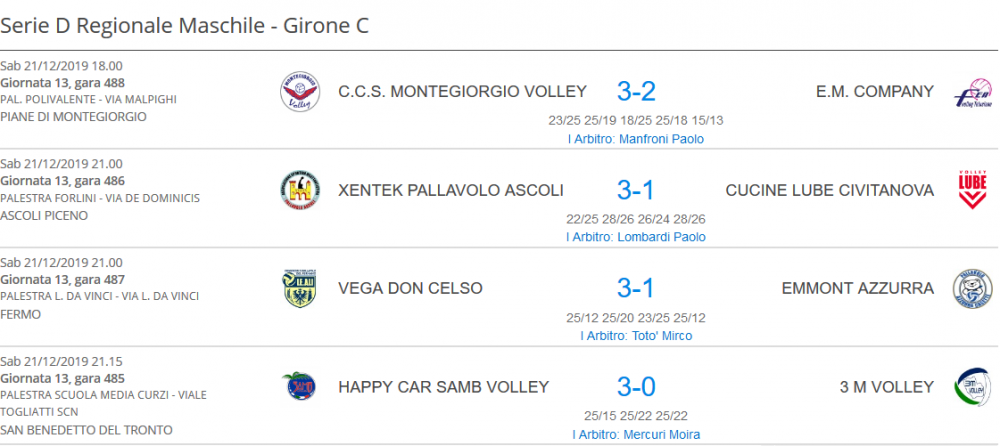
Task: Open the Xentek Pallavolo Ascoli crest icon
Action: [x=300, y=190]
